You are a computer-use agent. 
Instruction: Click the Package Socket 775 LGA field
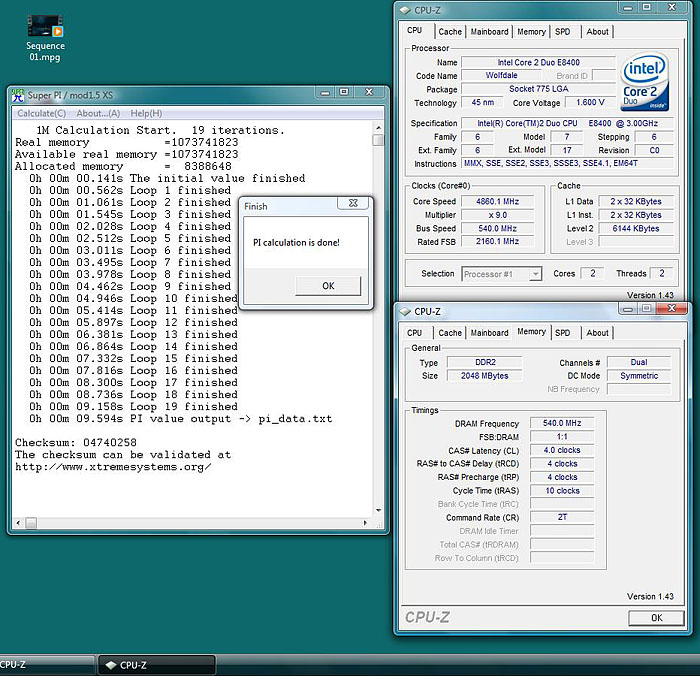(x=538, y=89)
